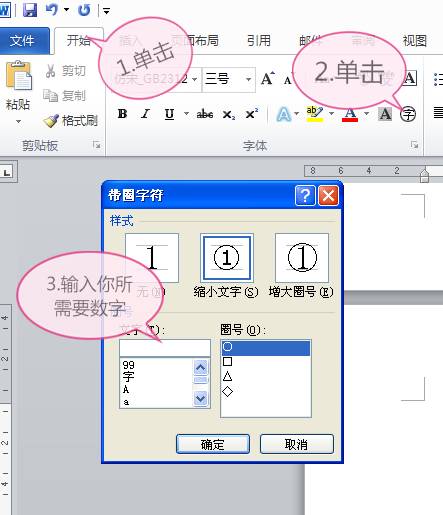Click the Redo icon in quick access toolbar
The height and width of the screenshot is (515, 443).
click(84, 10)
